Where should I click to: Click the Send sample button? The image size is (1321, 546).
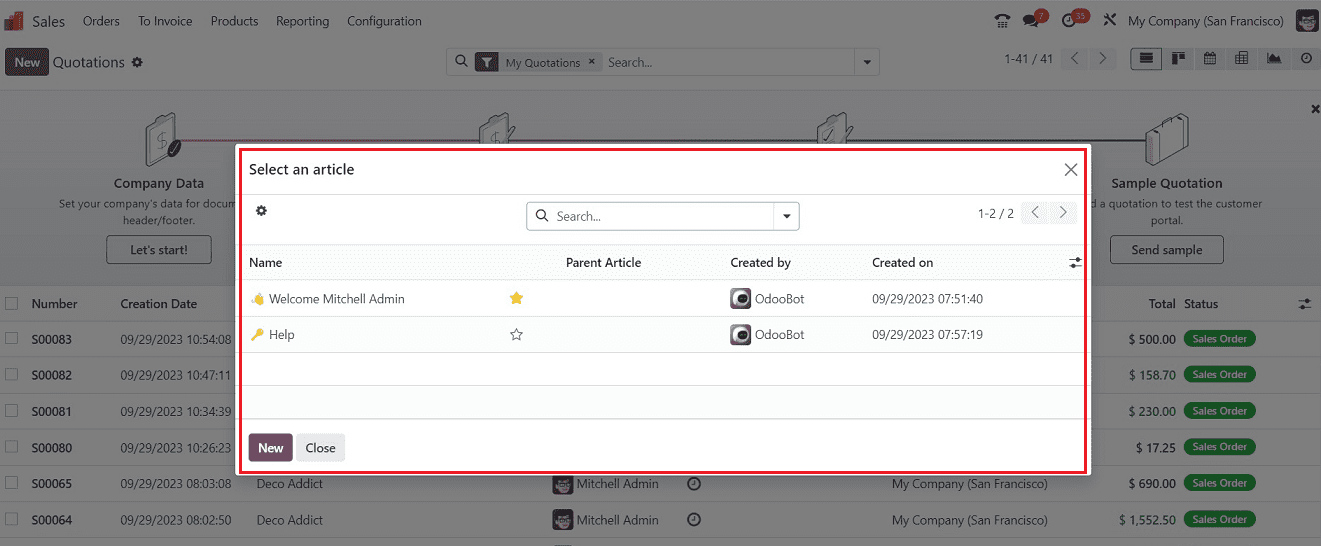1166,250
